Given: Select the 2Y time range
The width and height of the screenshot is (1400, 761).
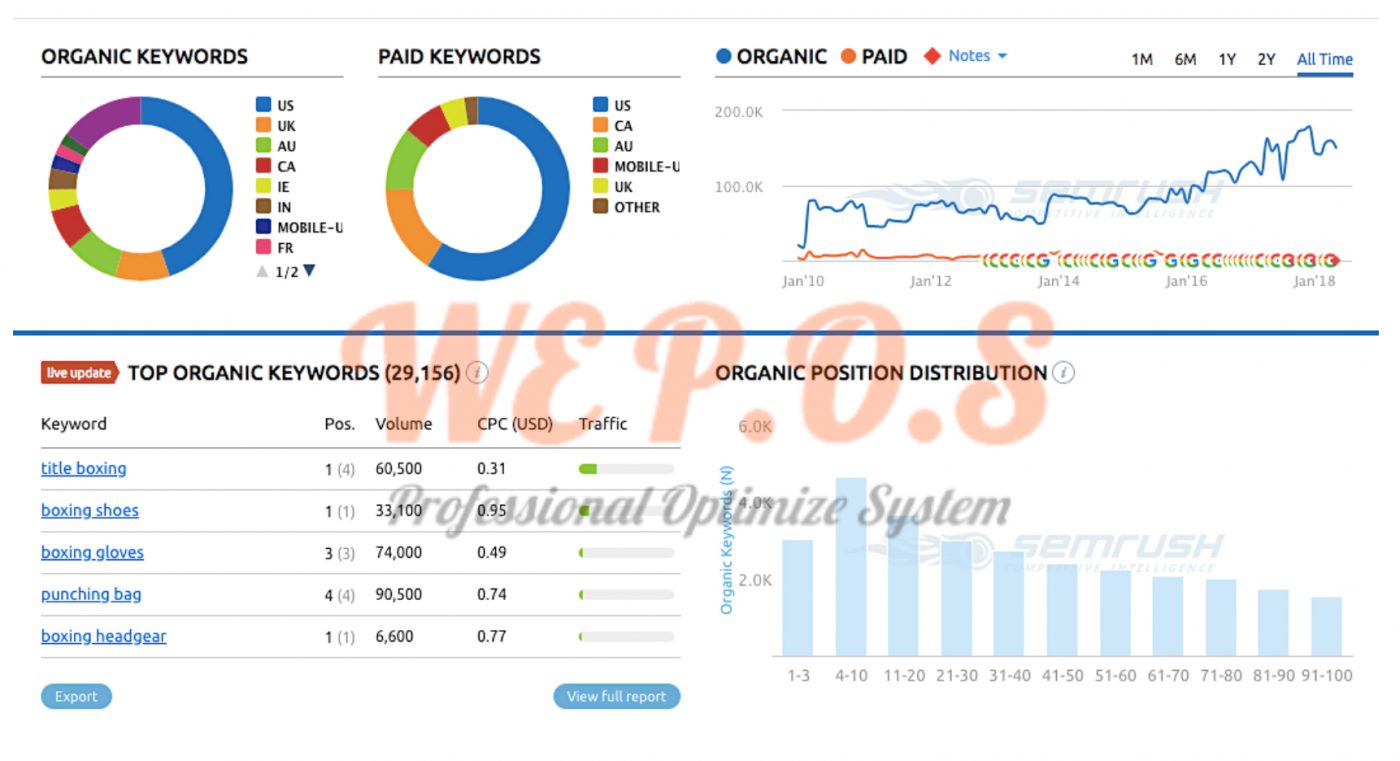Looking at the screenshot, I should tap(1266, 59).
